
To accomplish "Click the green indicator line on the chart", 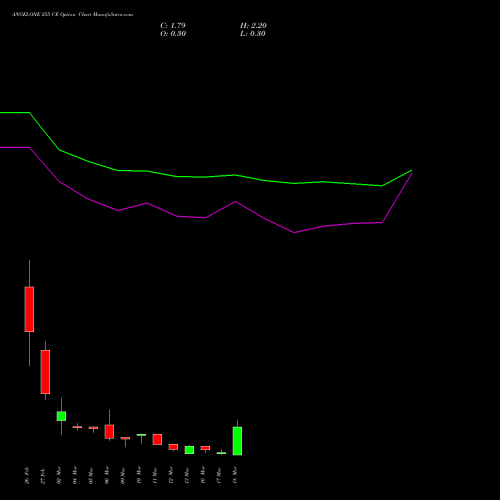I will coord(207,177).
